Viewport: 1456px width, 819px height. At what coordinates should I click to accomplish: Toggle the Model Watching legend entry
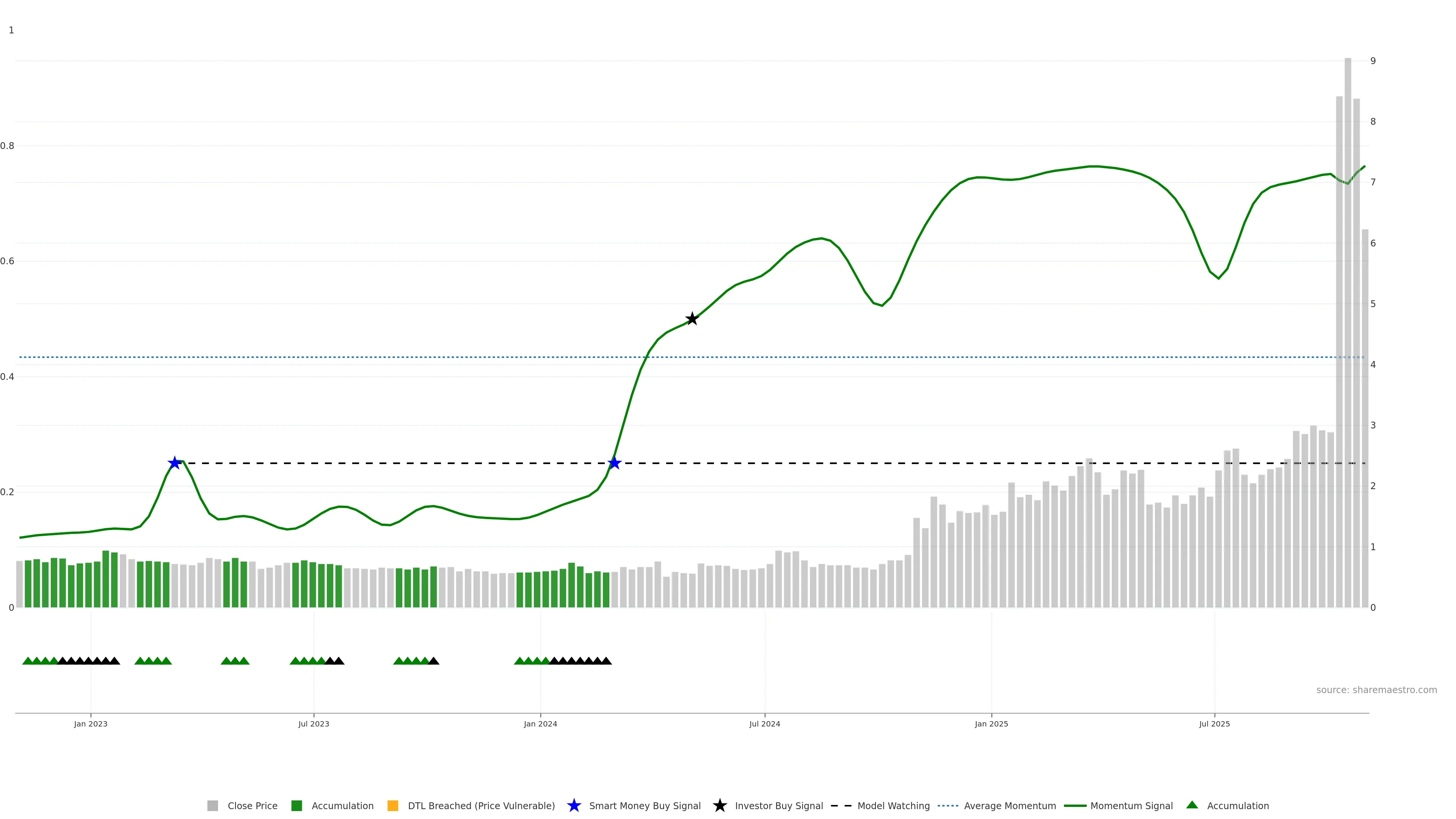[x=893, y=805]
